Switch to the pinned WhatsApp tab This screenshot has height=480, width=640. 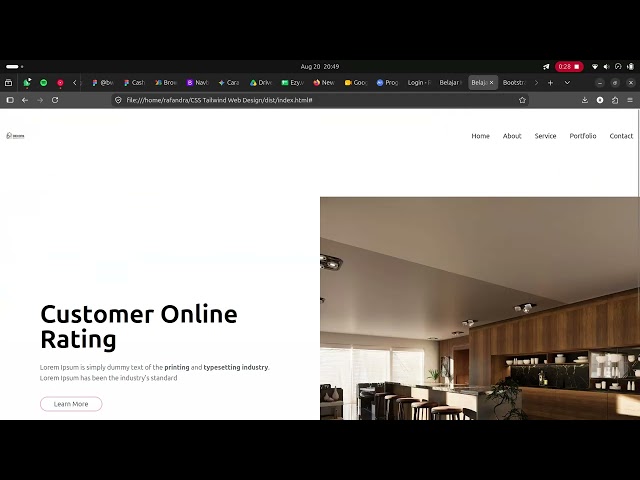[27, 83]
